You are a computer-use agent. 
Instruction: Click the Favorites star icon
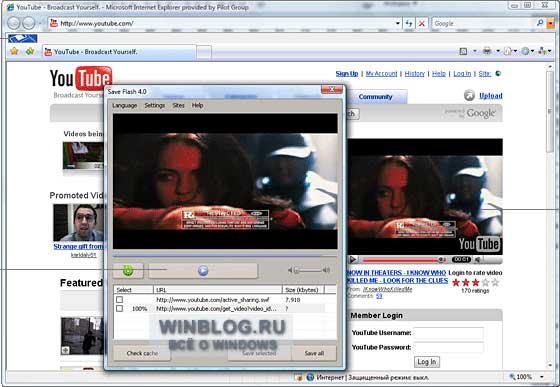pyautogui.click(x=14, y=51)
